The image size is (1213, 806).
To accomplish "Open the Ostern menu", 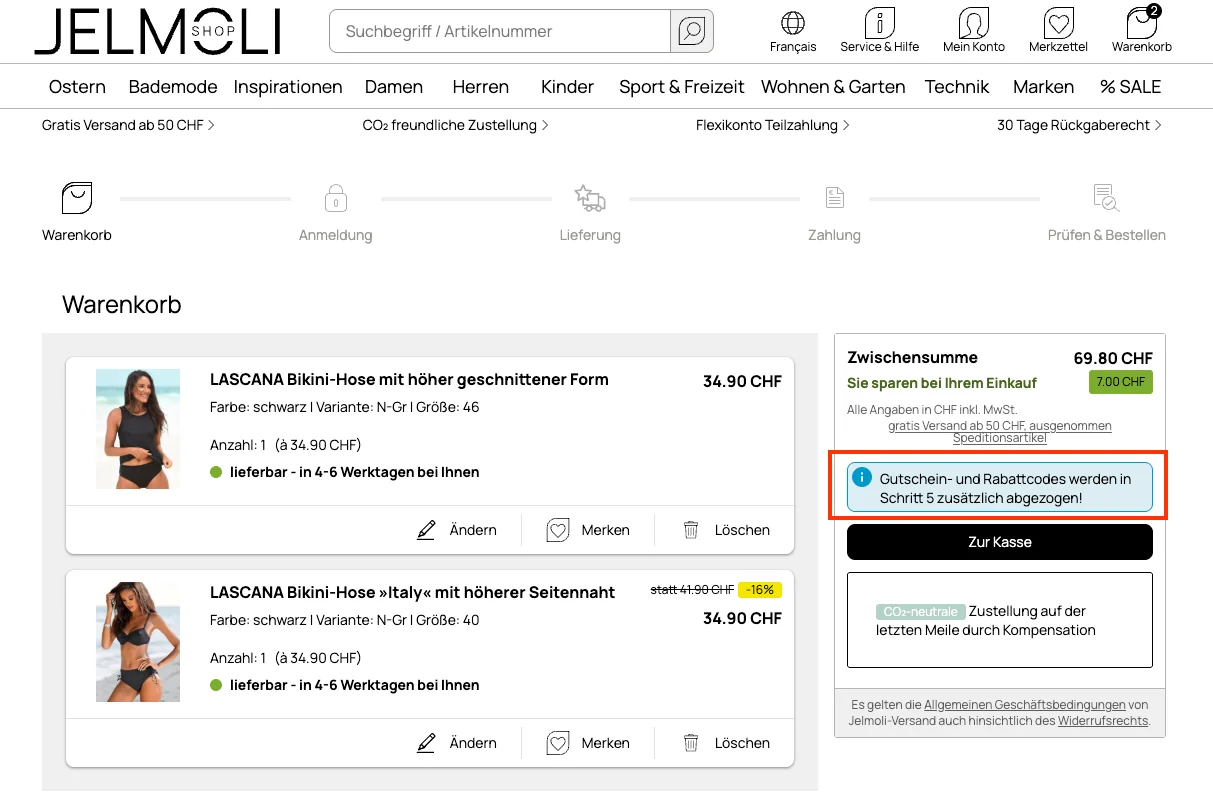I will [x=77, y=87].
